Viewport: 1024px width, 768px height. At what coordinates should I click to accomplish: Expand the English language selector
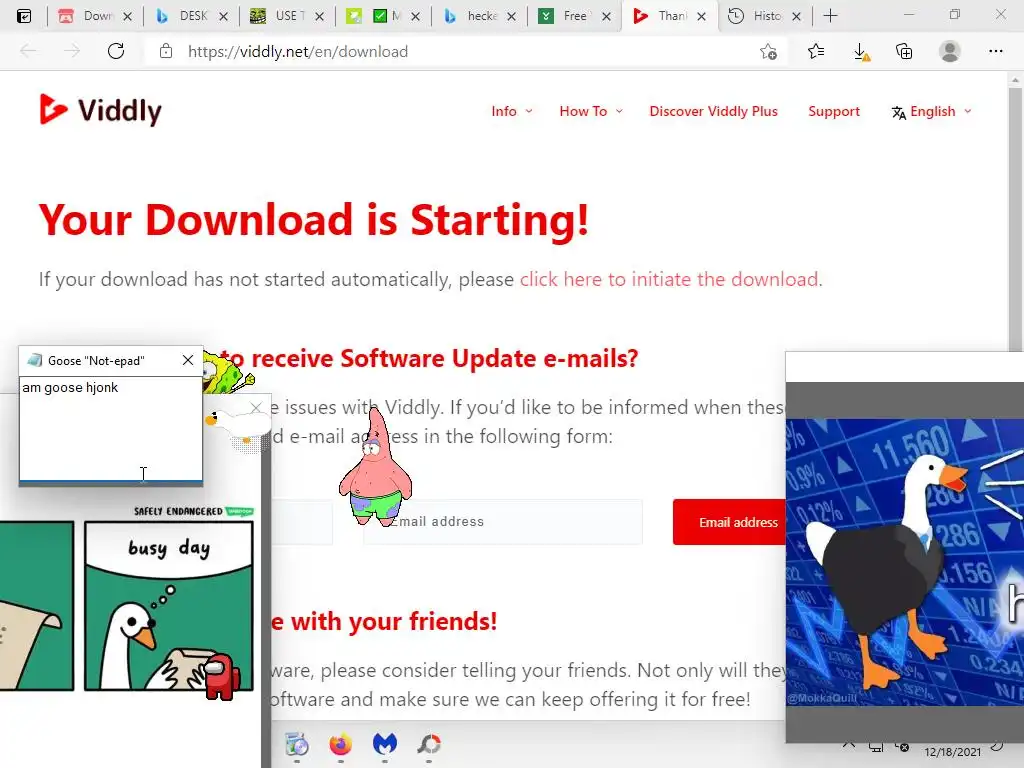[x=931, y=112]
